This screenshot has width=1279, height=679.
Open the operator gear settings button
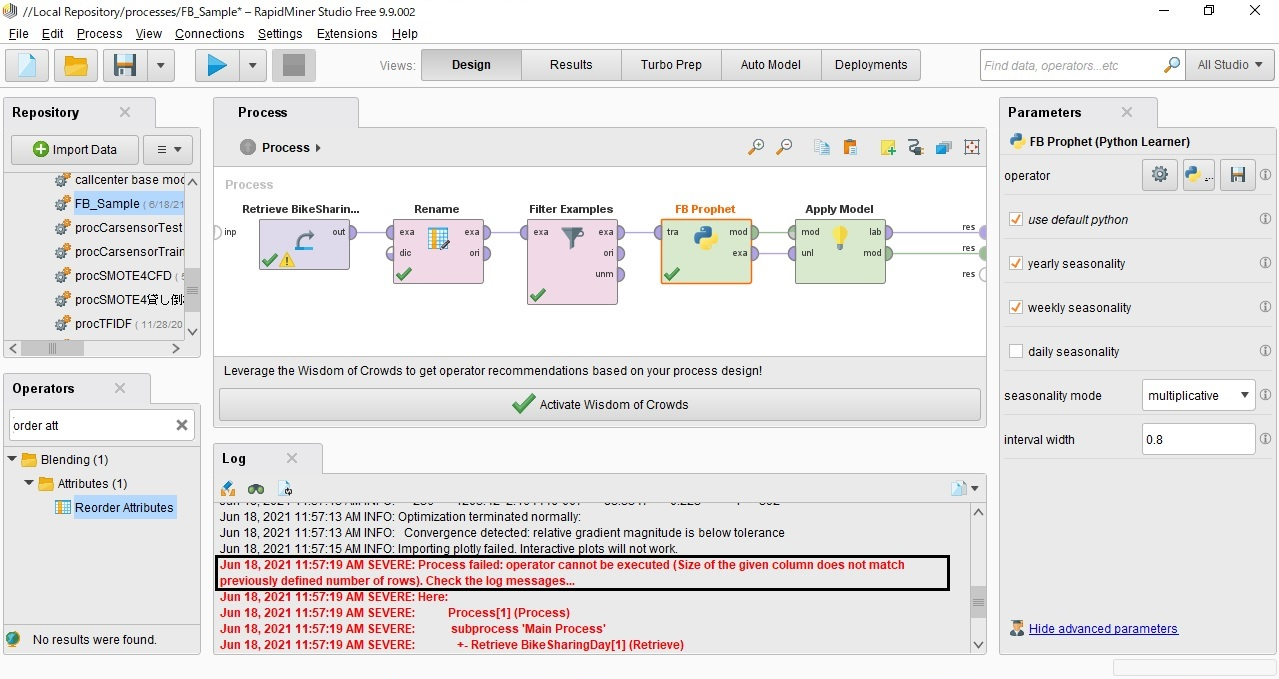click(1159, 175)
